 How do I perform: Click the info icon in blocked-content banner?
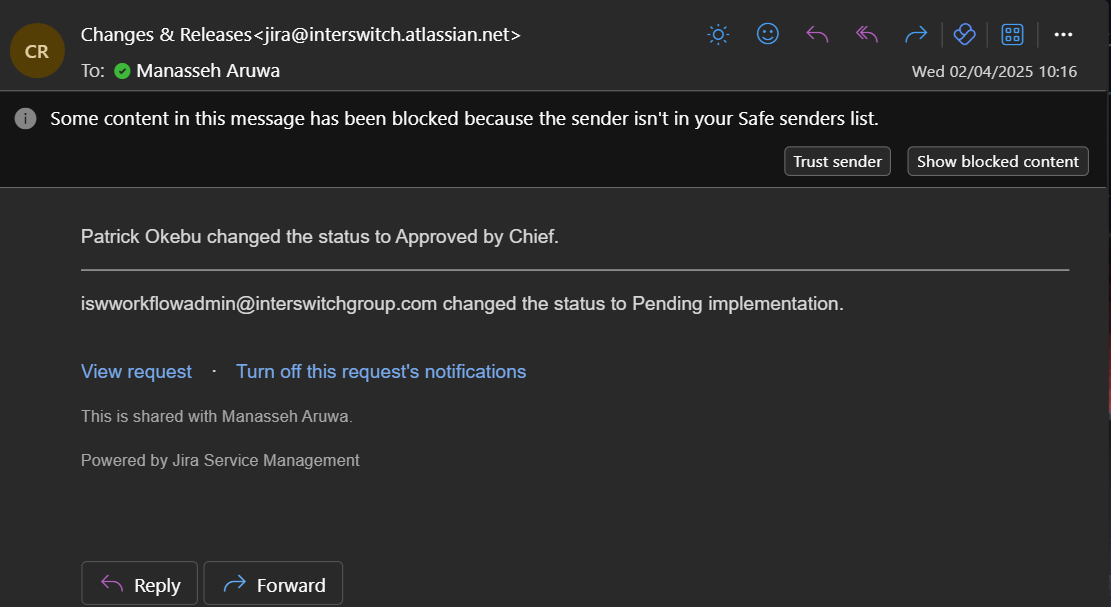click(25, 119)
